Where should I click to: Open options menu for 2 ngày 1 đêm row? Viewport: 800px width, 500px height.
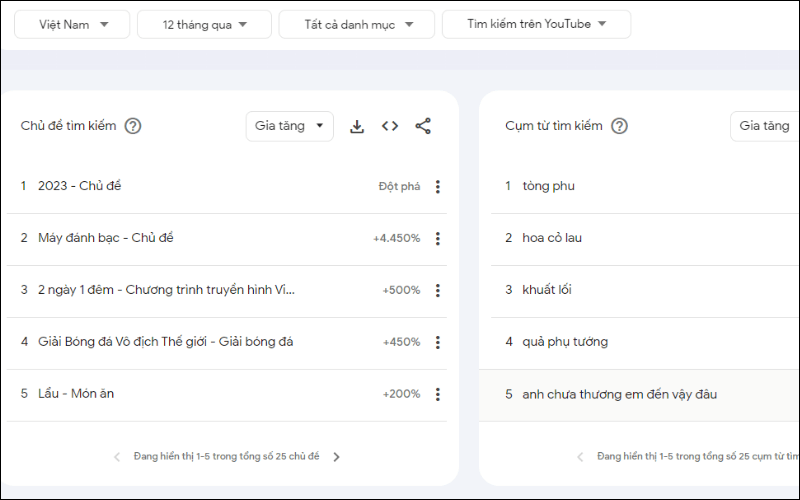[437, 291]
